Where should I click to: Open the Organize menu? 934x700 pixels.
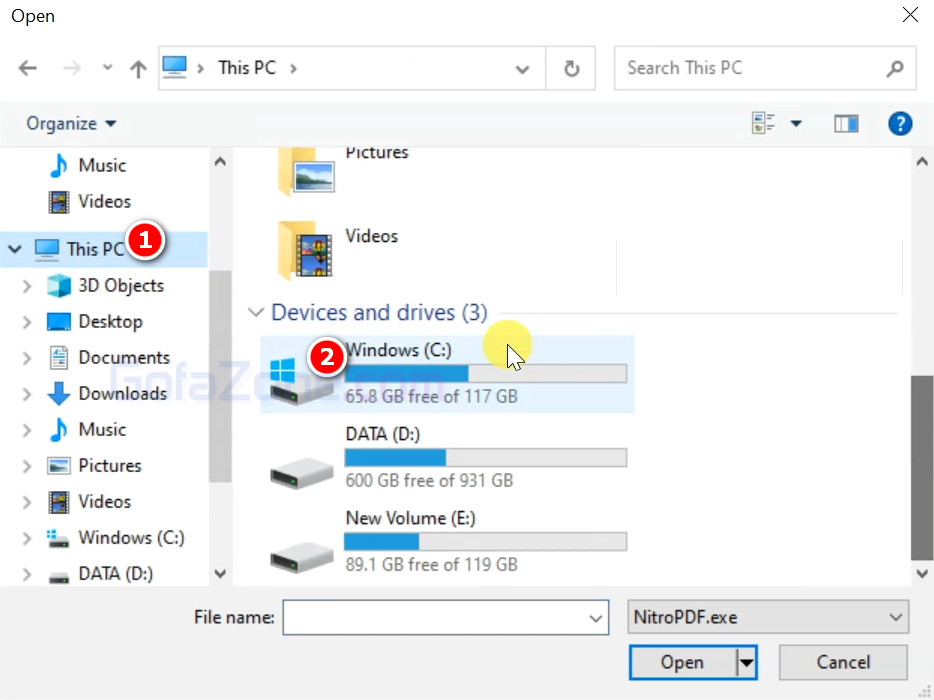71,123
